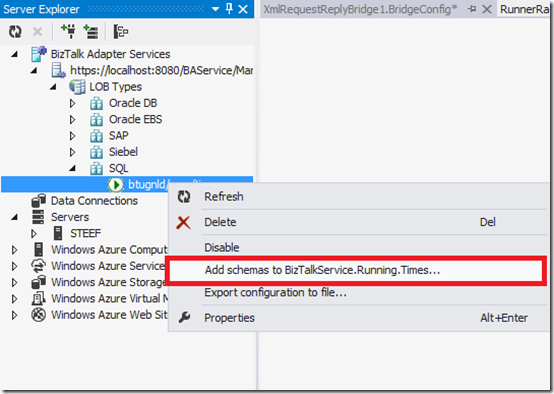Click the Windows Azure Storage icon

click(x=39, y=282)
